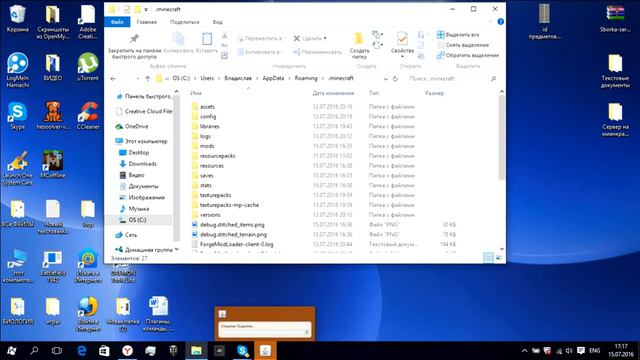Switch to the Главная ribbon tab

coord(147,22)
